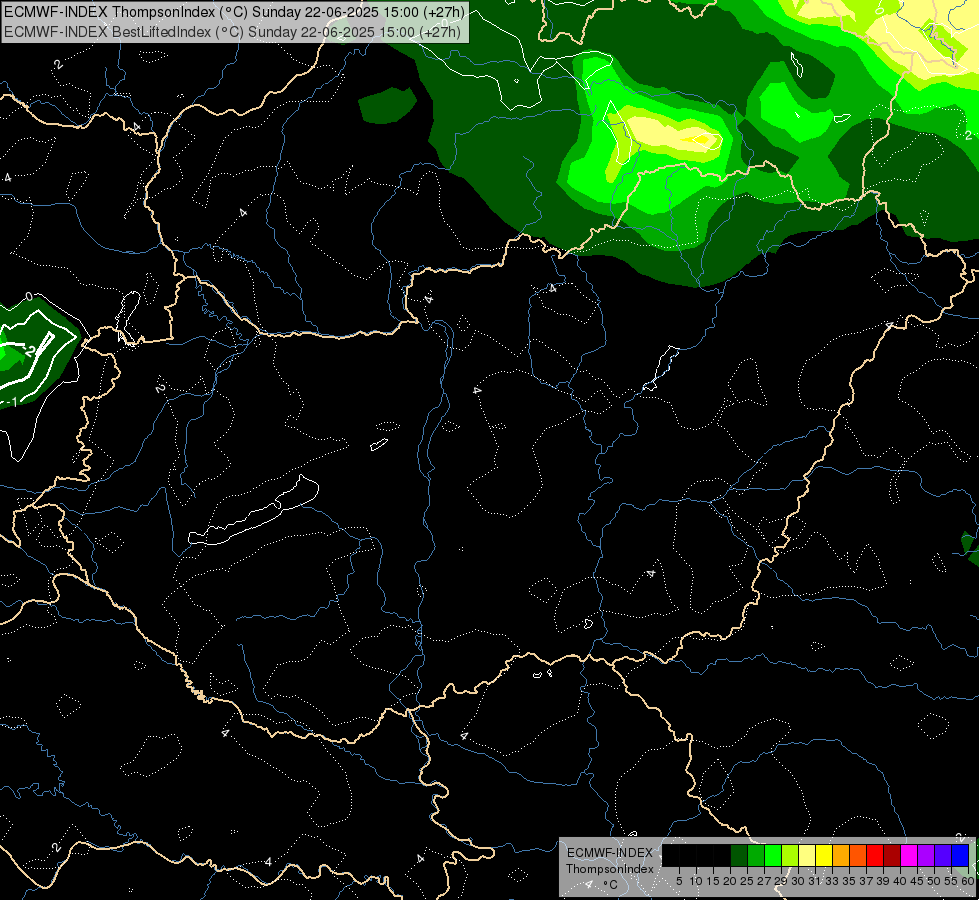This screenshot has height=900, width=979.
Task: Click the red 37–39 legend swatch
Action: pos(875,855)
